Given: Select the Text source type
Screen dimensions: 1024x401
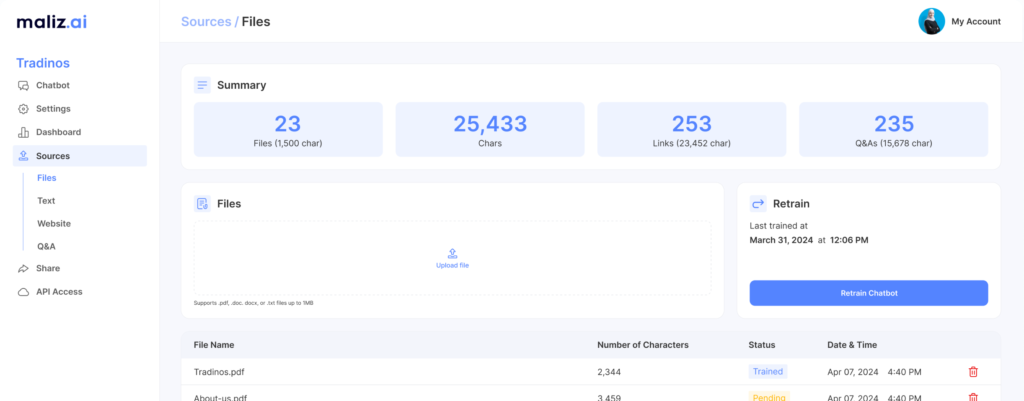Looking at the screenshot, I should coord(46,200).
